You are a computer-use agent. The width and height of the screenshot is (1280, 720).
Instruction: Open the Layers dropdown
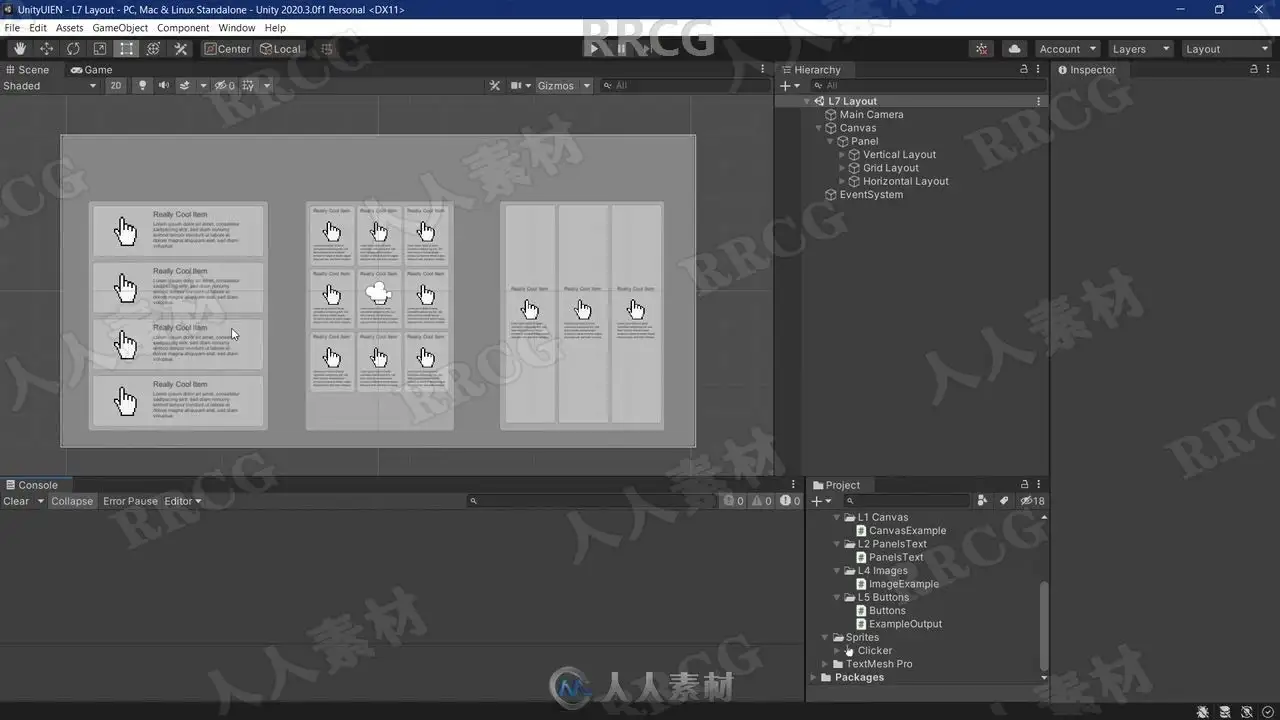coord(1139,49)
